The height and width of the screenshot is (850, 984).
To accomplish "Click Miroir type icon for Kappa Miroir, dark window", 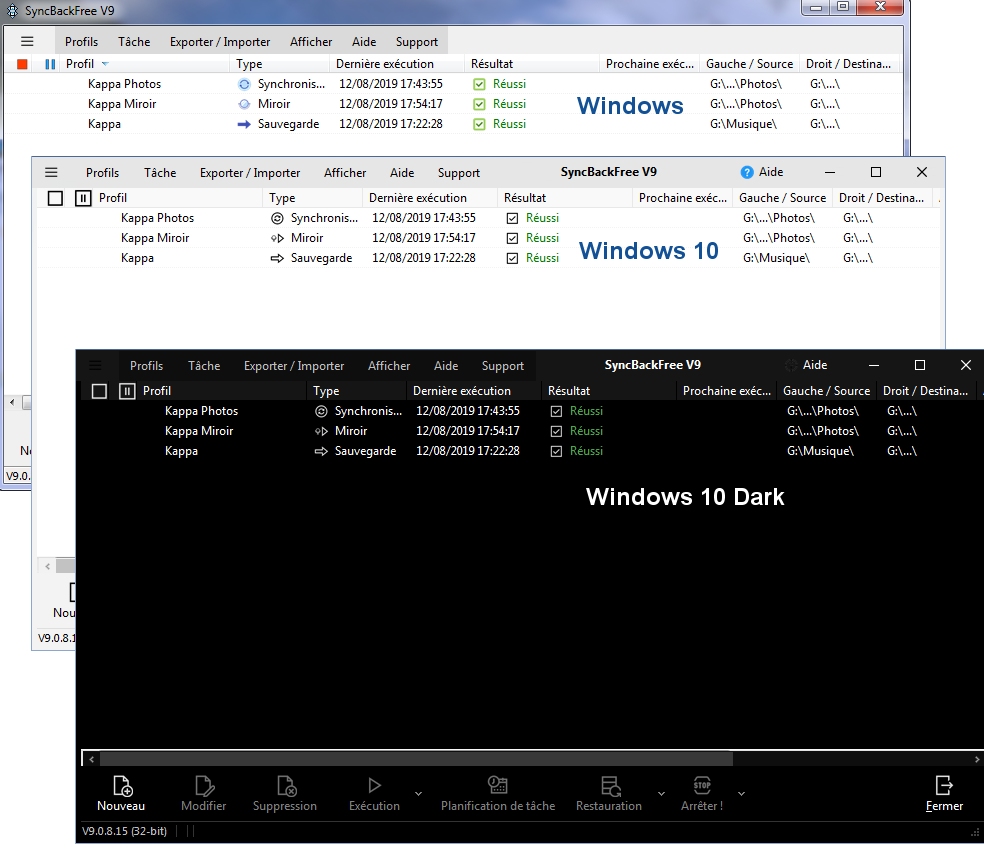I will 321,431.
